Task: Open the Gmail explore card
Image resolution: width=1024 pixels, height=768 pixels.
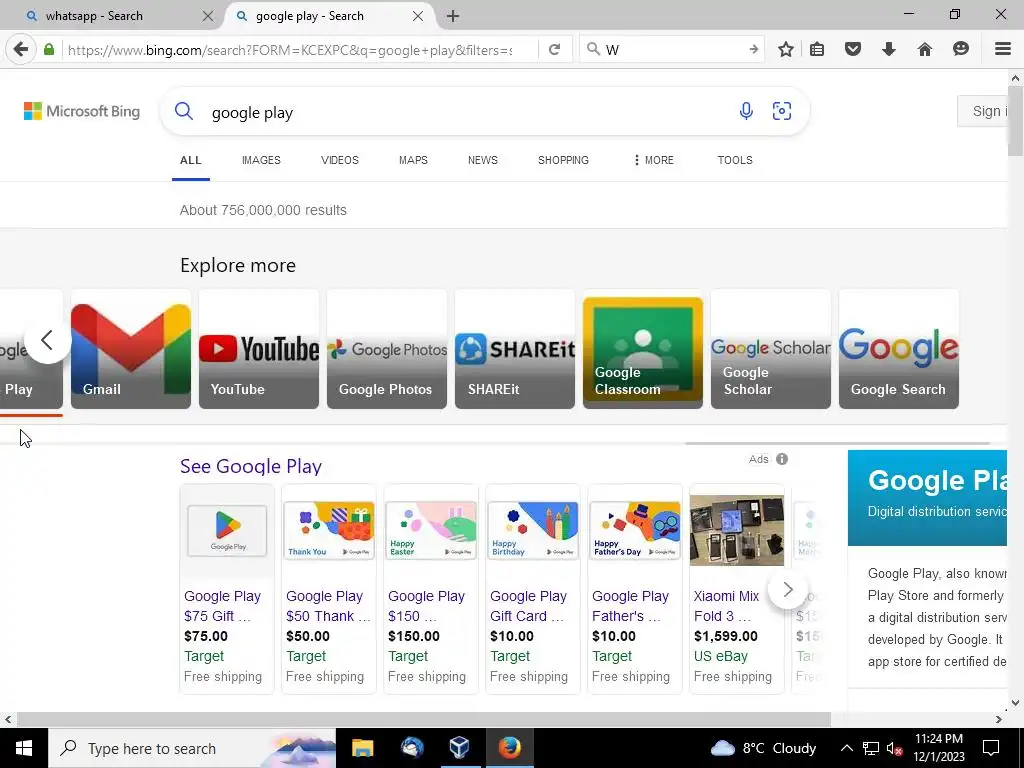Action: (131, 349)
